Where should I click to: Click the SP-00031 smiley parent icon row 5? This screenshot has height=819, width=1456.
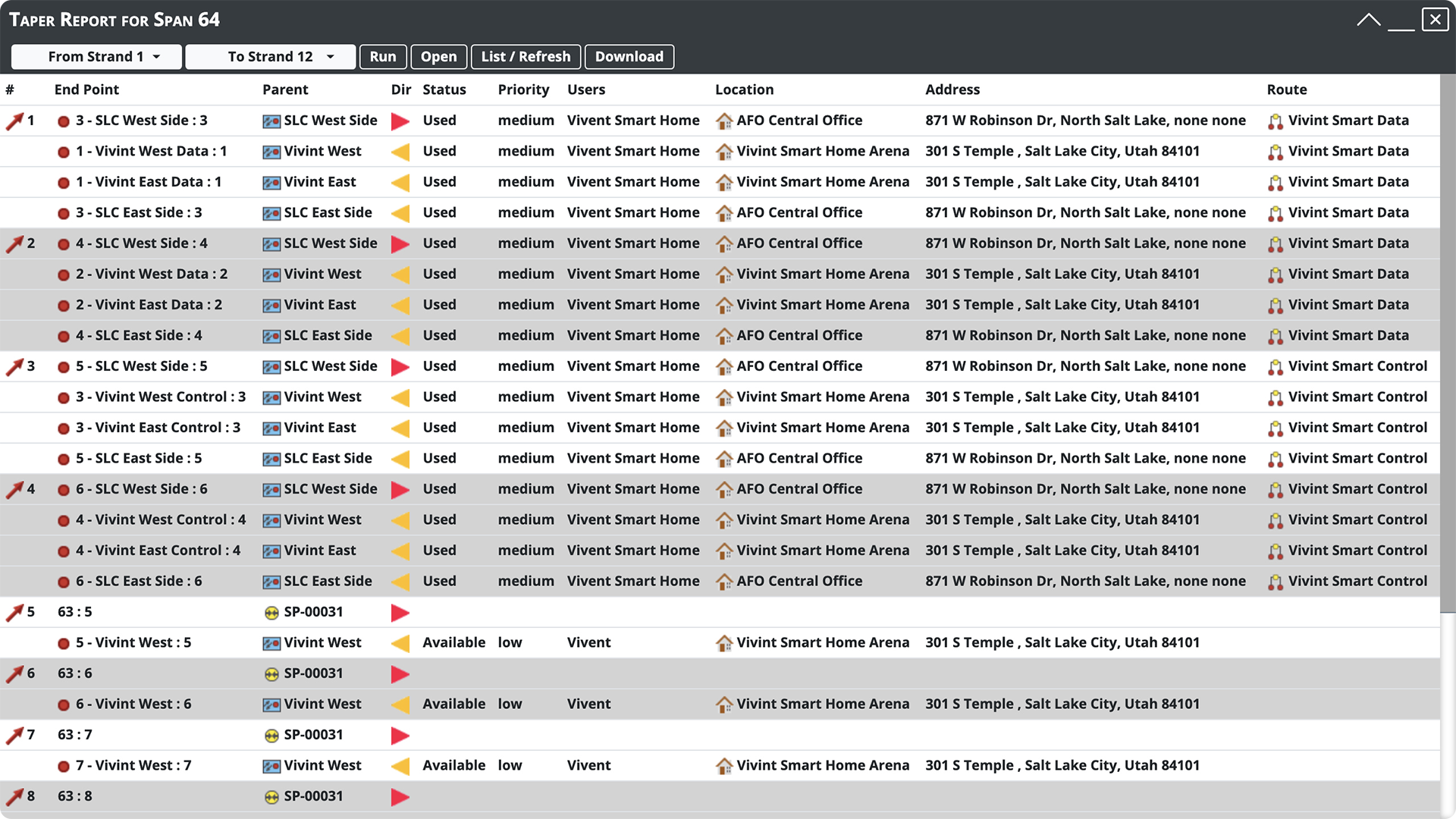tap(271, 611)
